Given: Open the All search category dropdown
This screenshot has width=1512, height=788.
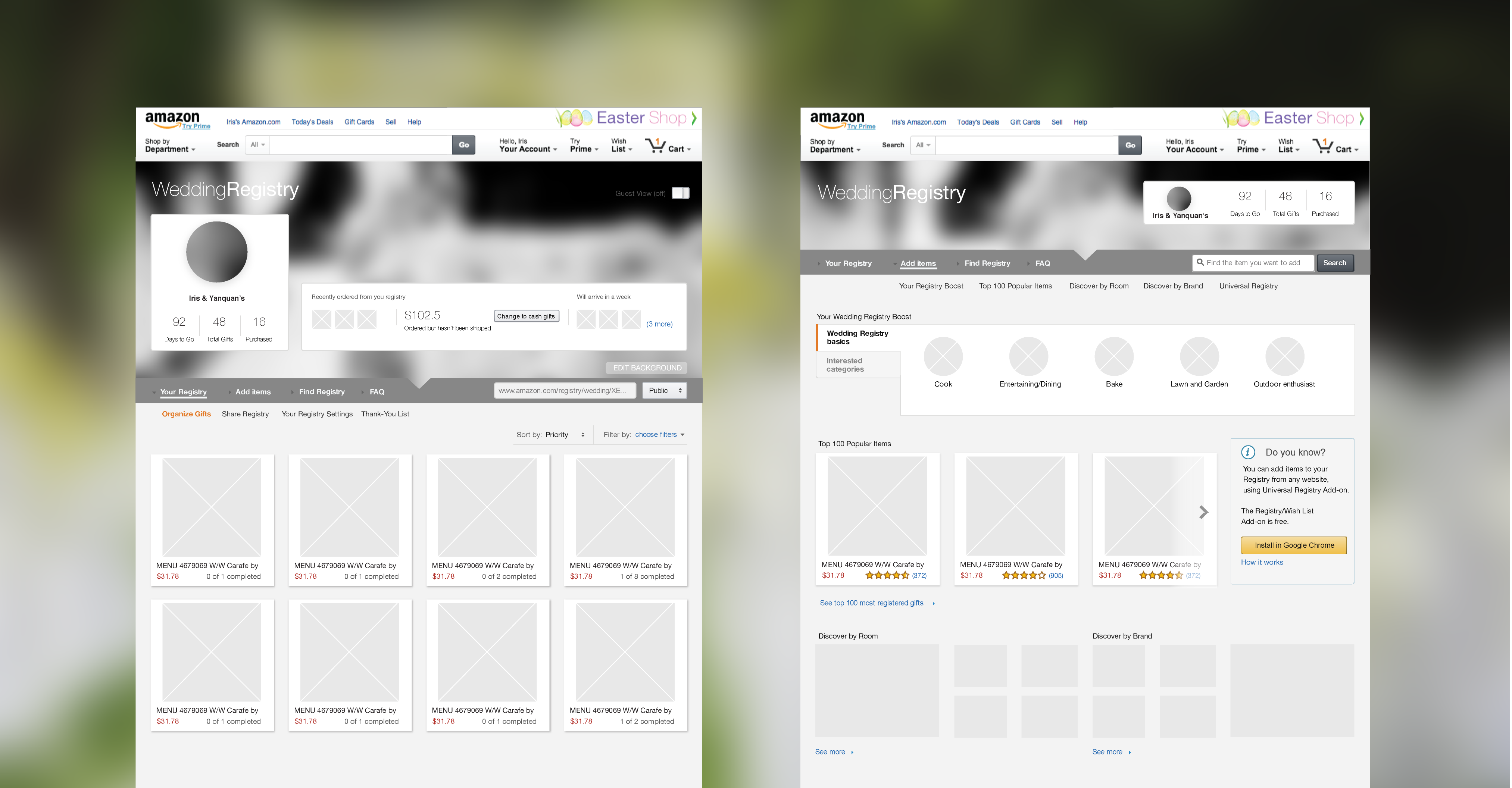Looking at the screenshot, I should point(257,145).
